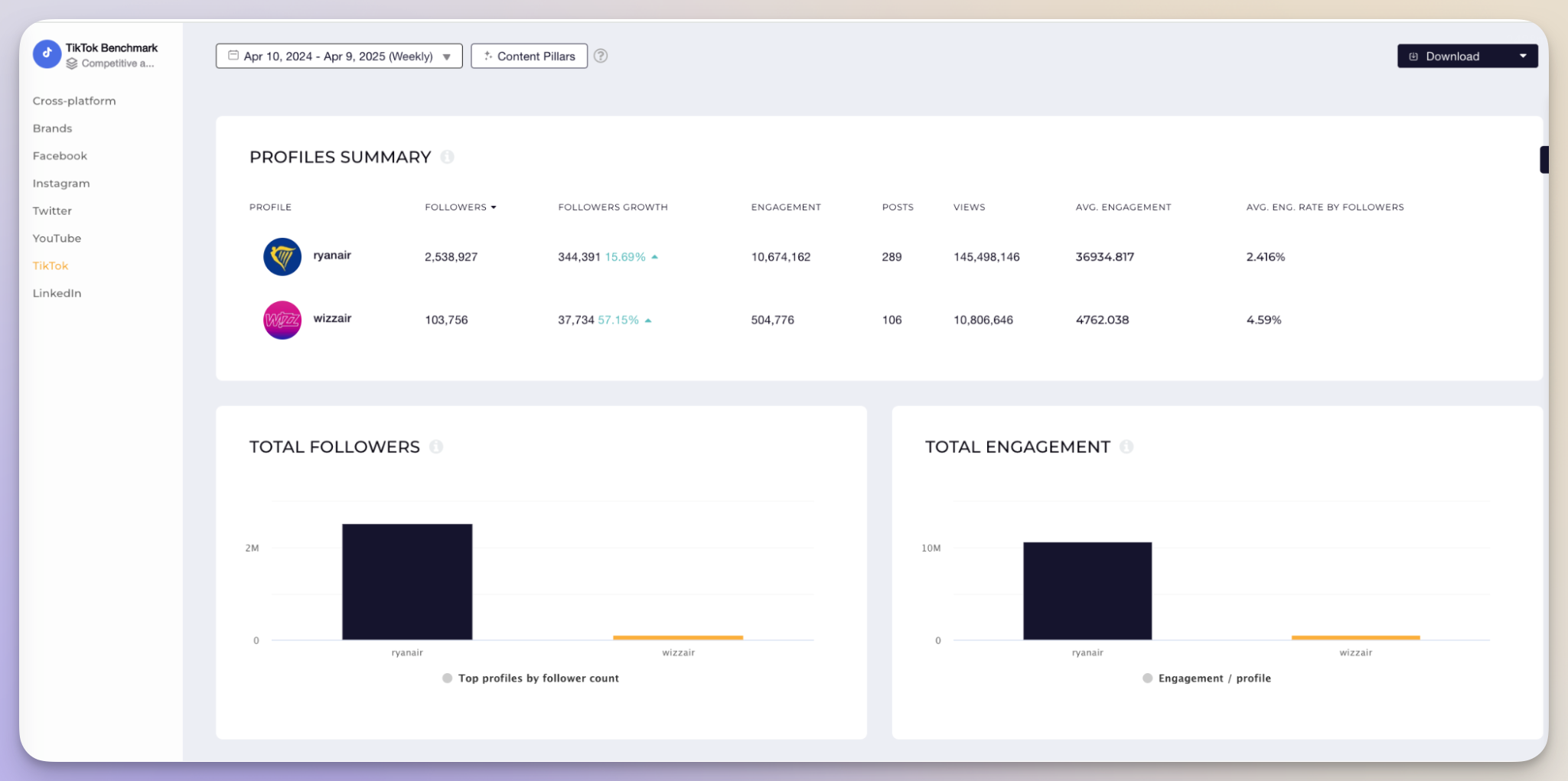The height and width of the screenshot is (781, 1568).
Task: Expand the Download dropdown arrow
Action: point(1523,56)
